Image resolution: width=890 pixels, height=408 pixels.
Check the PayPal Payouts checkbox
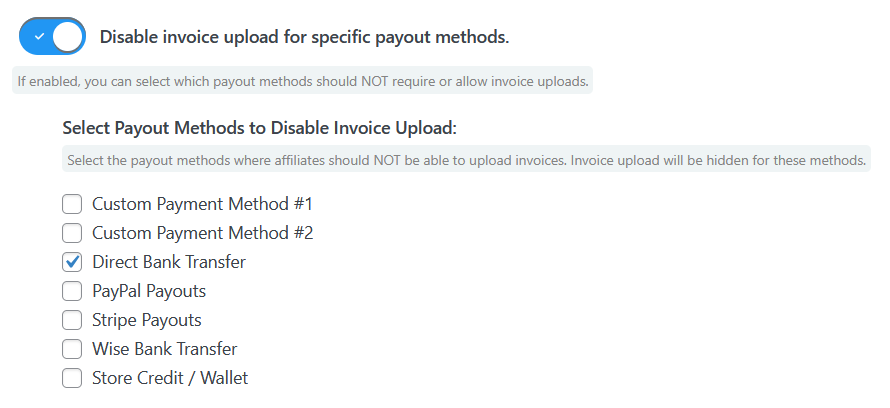tap(72, 291)
